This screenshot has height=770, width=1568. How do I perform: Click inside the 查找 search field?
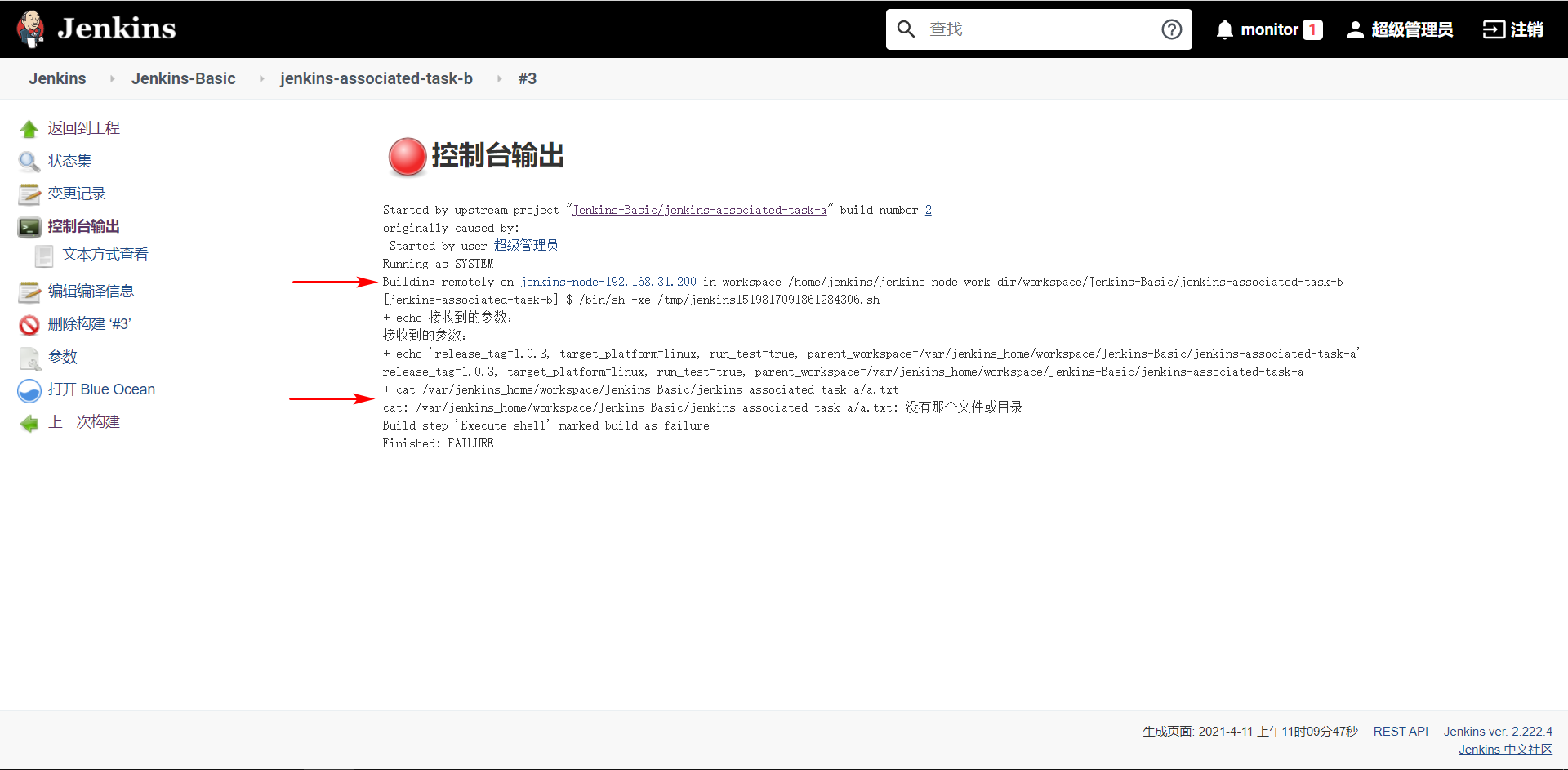pyautogui.click(x=1021, y=29)
